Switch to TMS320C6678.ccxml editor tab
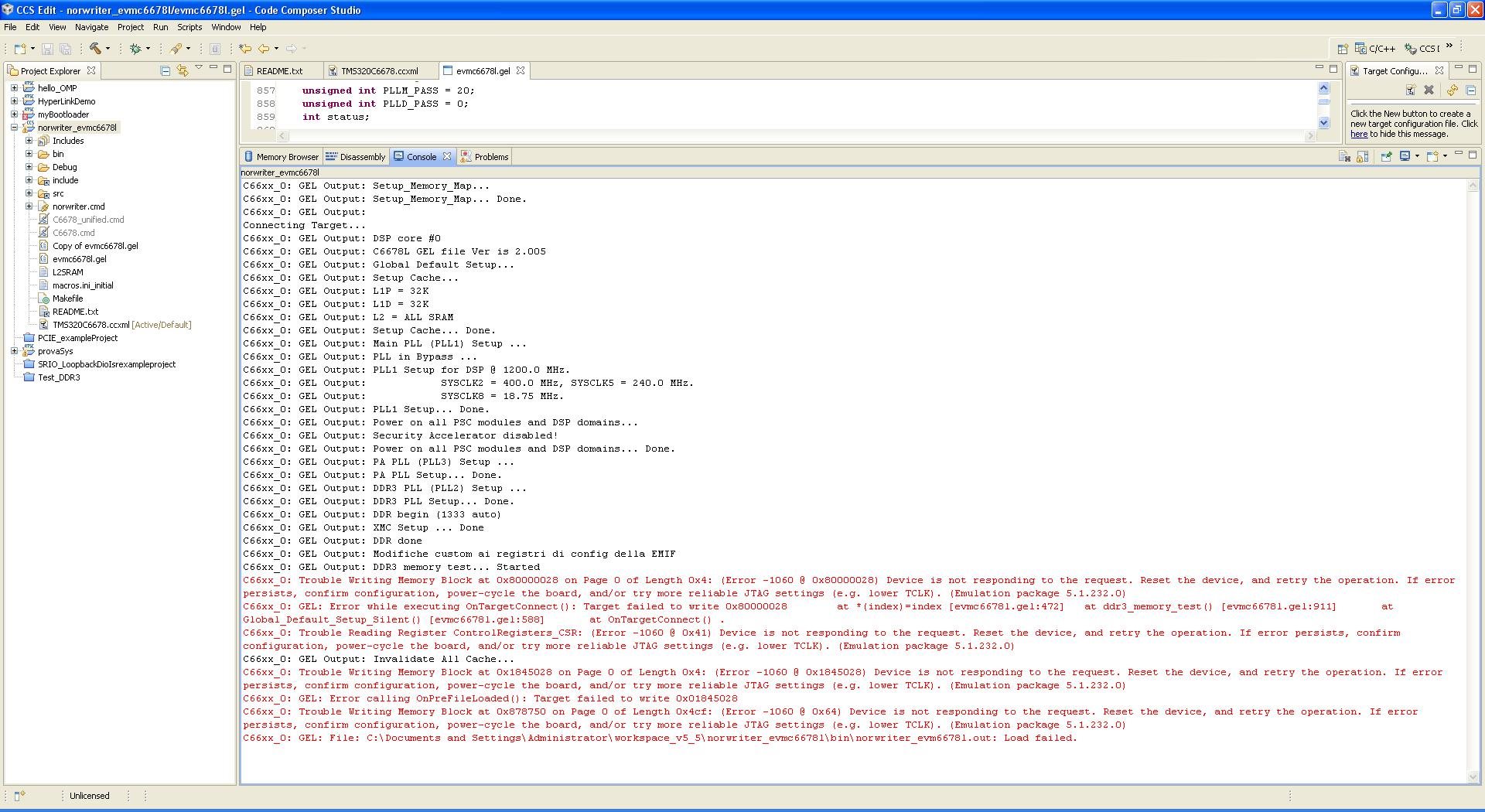Screen dimensions: 1485x812 (379, 71)
